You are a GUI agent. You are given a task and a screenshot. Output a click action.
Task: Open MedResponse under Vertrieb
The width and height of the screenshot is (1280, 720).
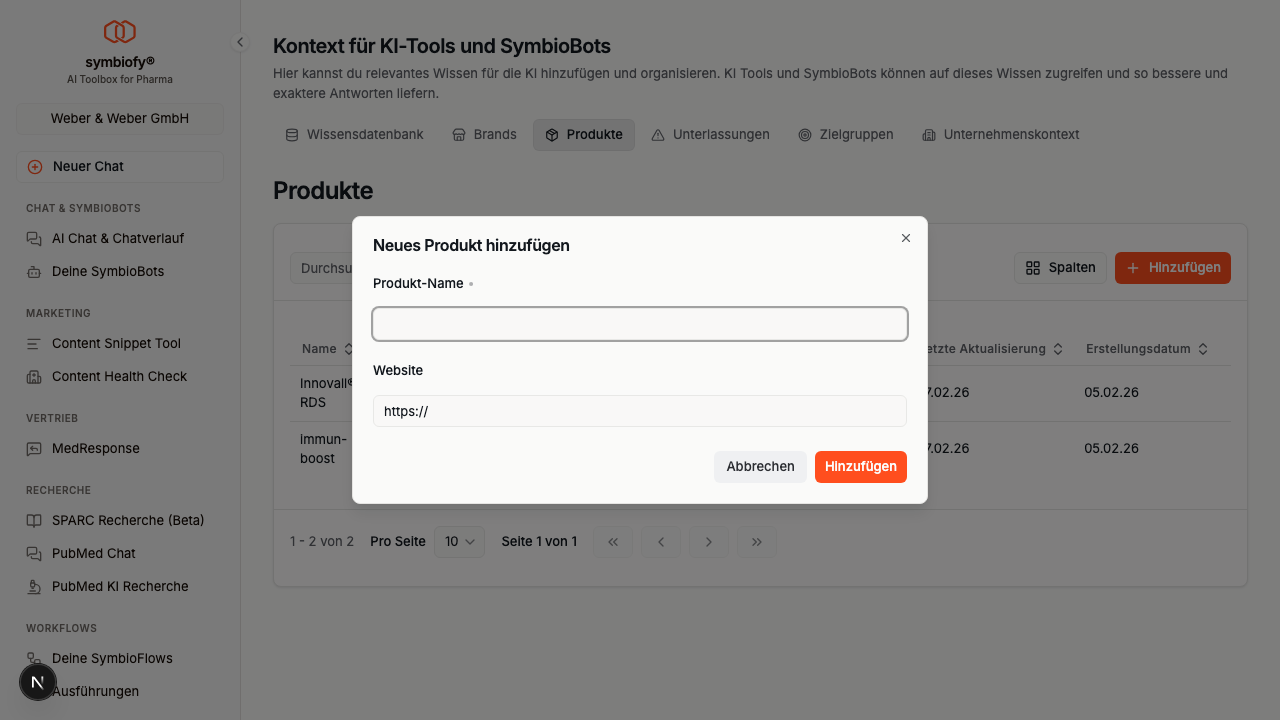[95, 448]
